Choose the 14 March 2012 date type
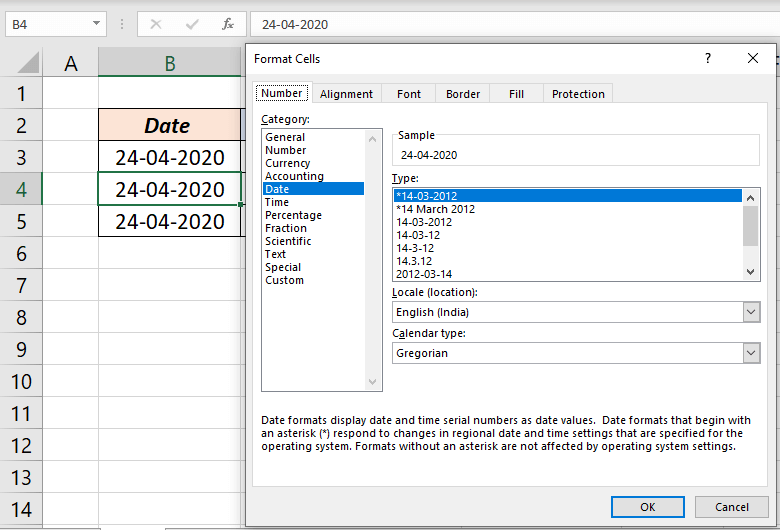 435,209
